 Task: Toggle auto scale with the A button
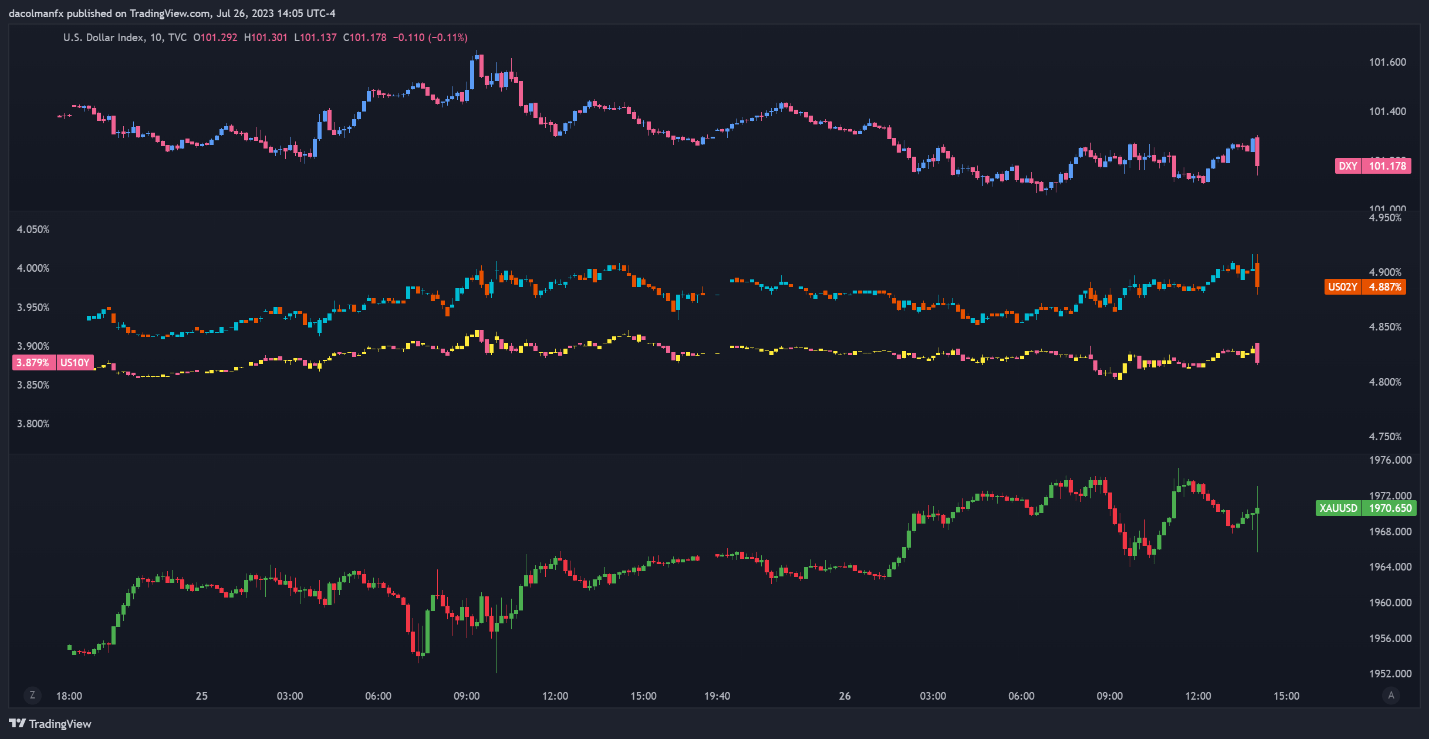click(x=1390, y=695)
